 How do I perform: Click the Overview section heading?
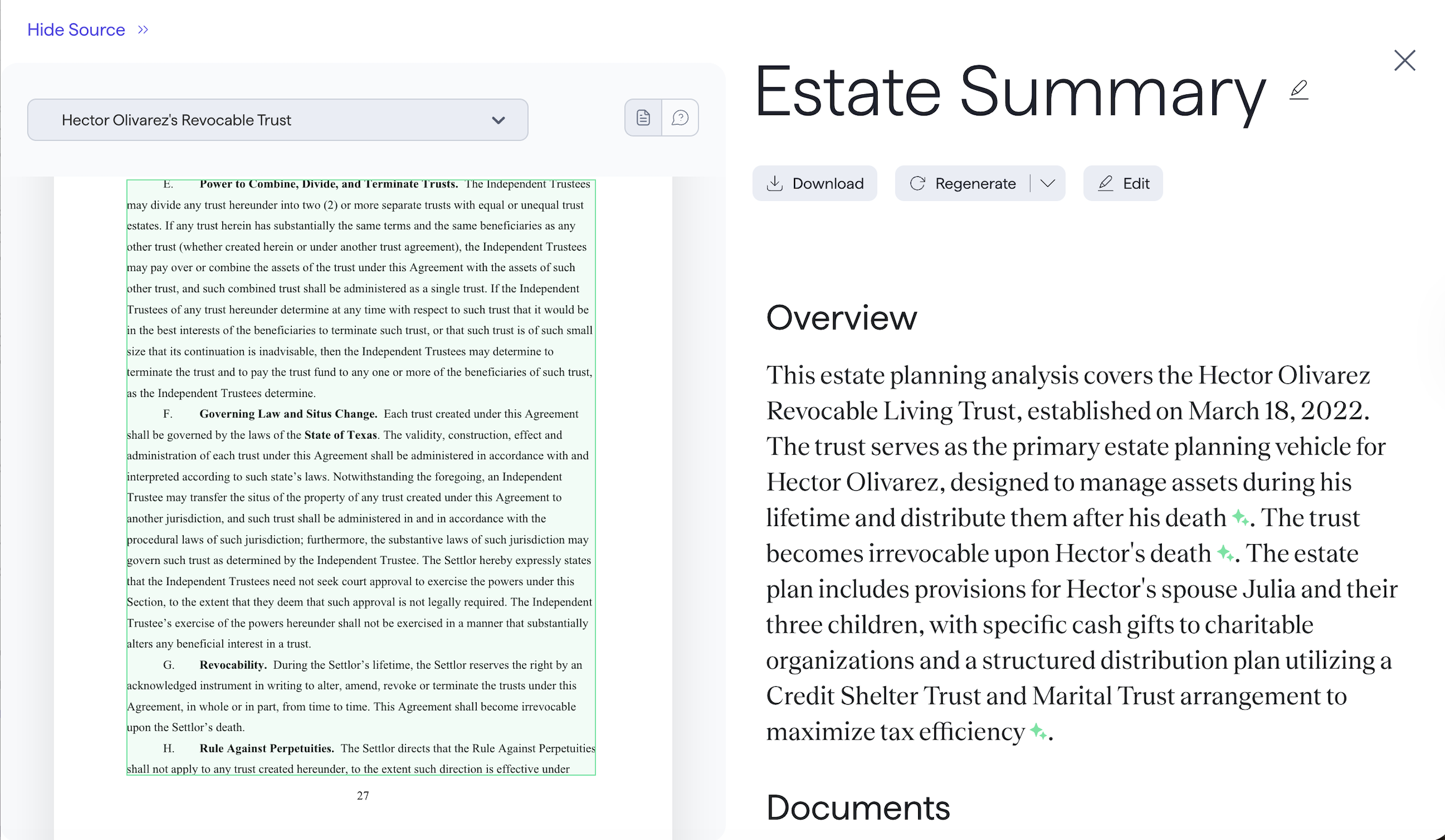coord(841,318)
